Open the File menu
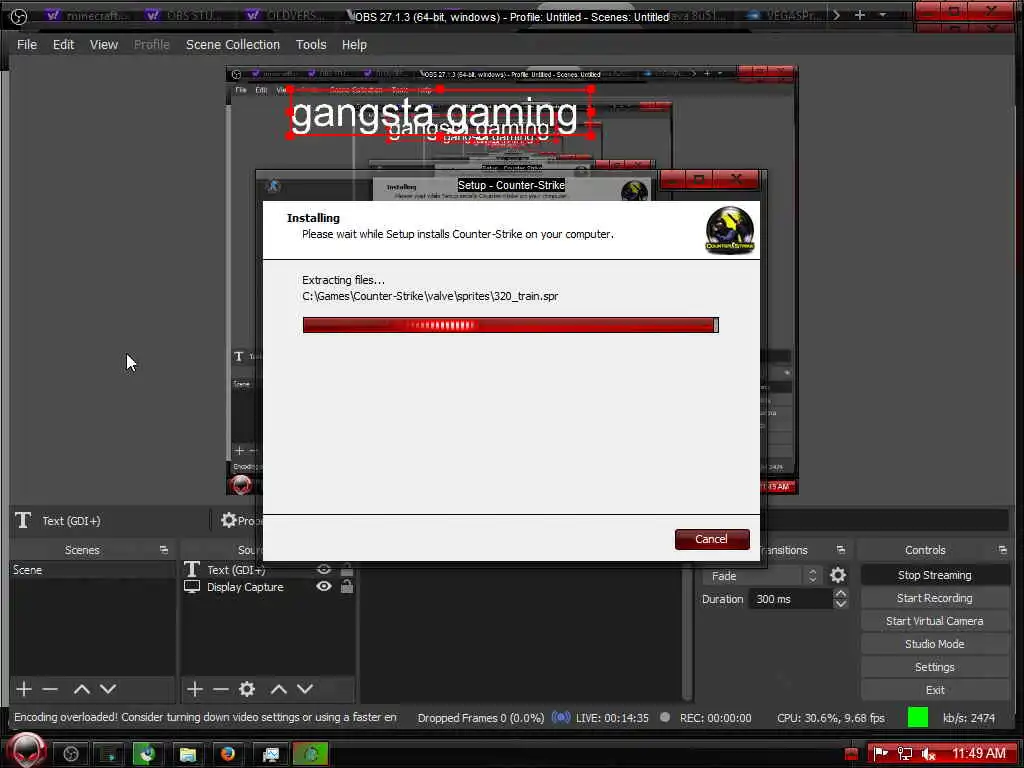Screen dimensions: 1024x768 pyautogui.click(x=27, y=44)
